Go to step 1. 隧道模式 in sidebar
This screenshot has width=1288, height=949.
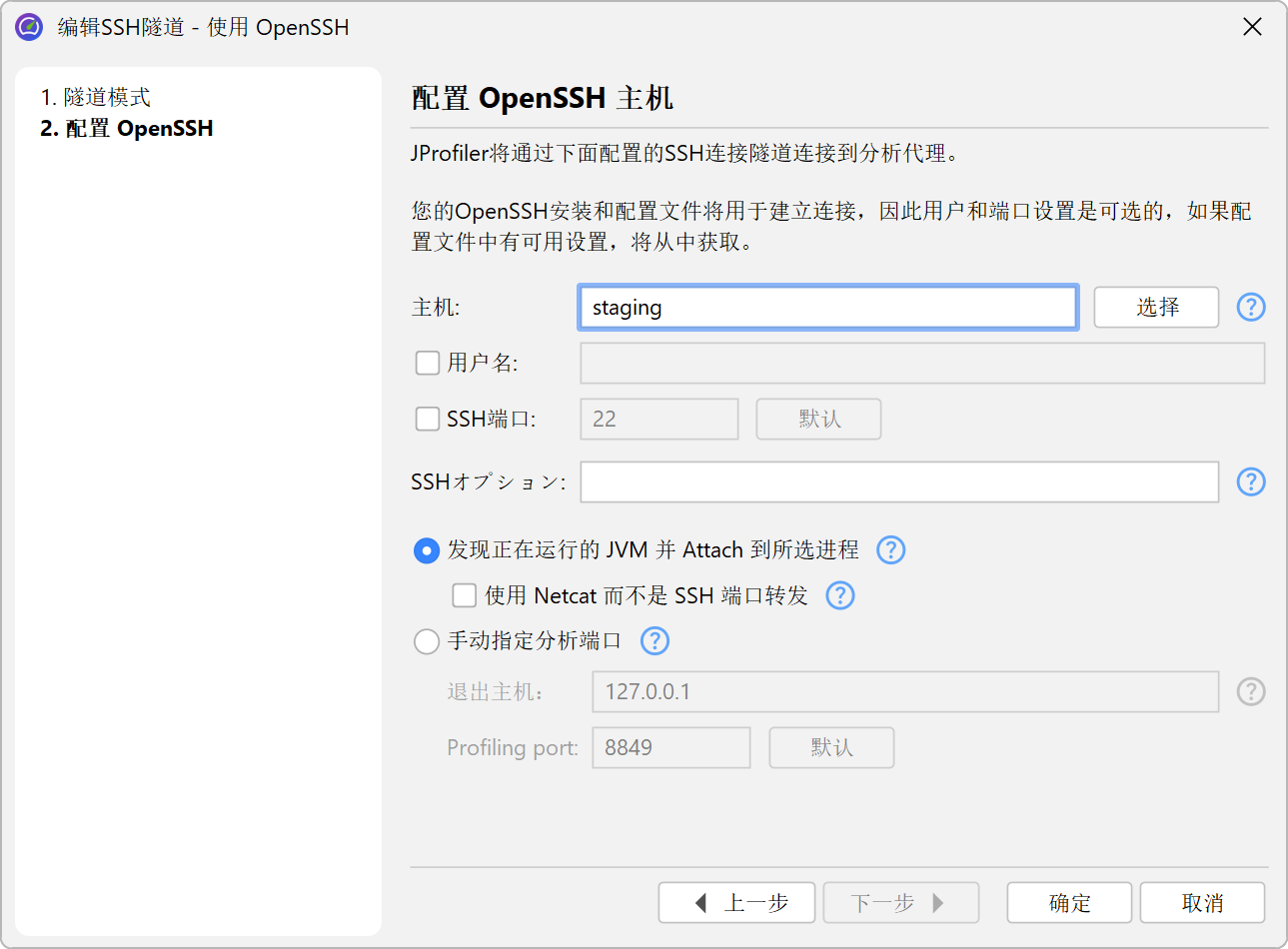coord(96,97)
